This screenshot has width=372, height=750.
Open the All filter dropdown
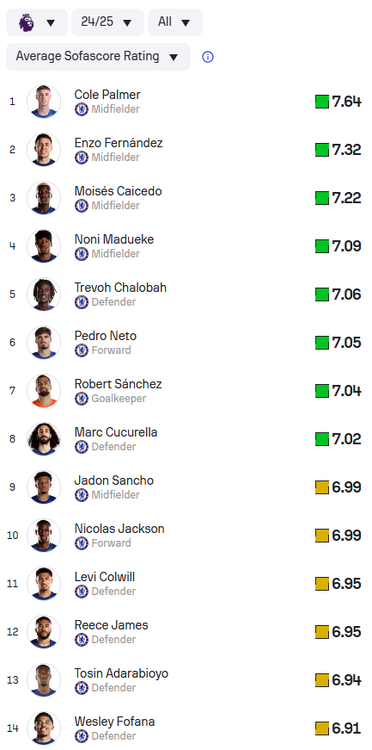[x=175, y=22]
